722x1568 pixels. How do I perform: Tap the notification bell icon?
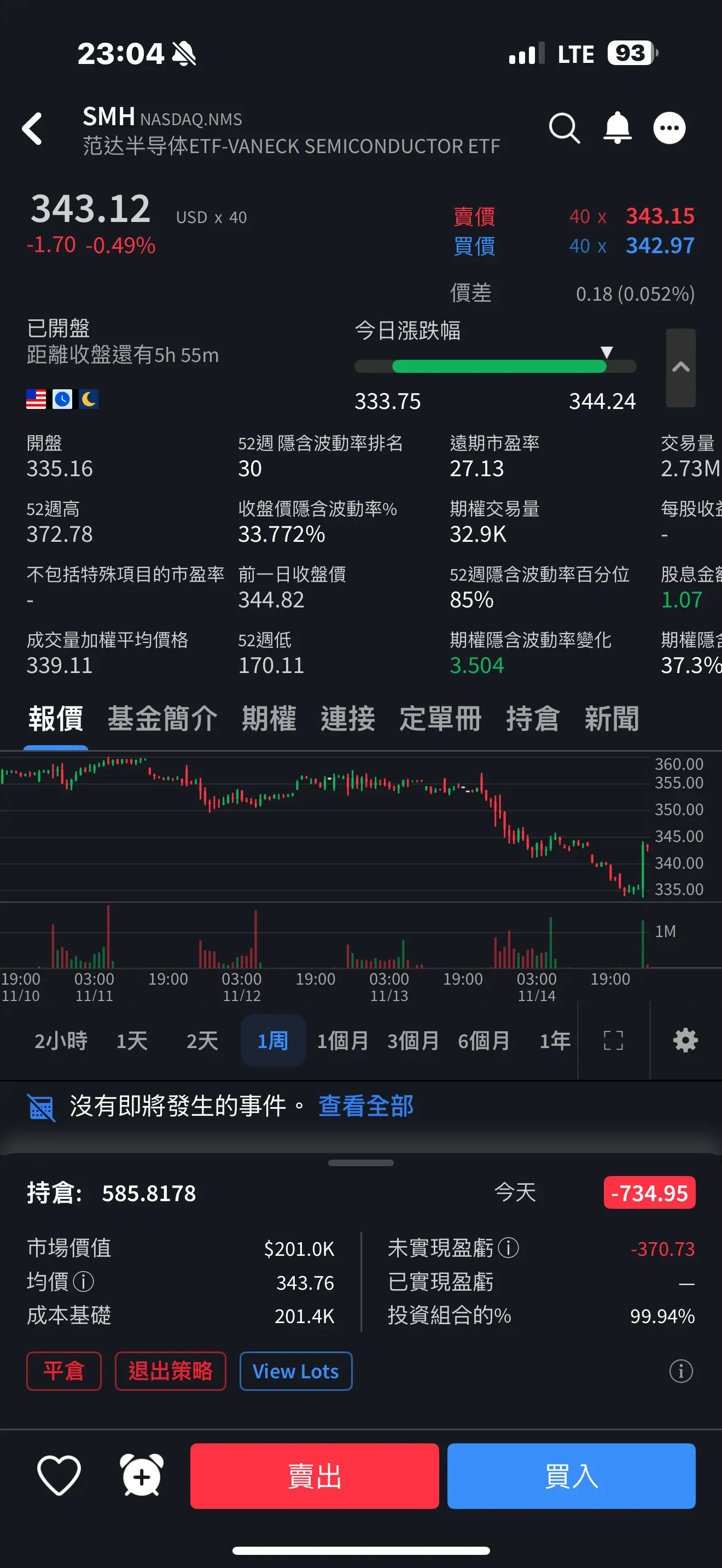[x=616, y=128]
